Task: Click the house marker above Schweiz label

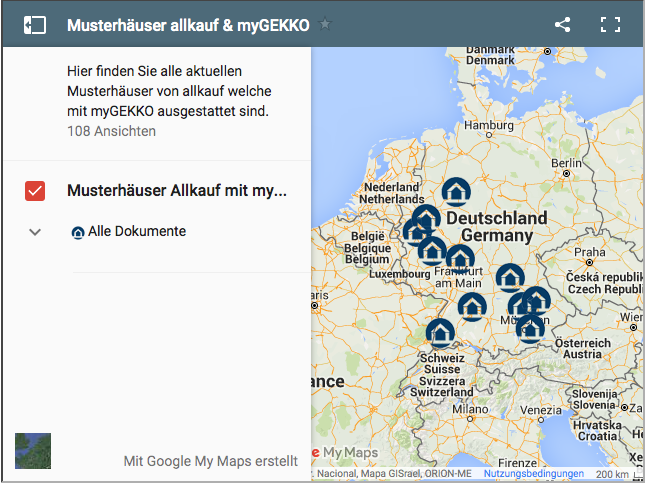Action: pyautogui.click(x=440, y=333)
